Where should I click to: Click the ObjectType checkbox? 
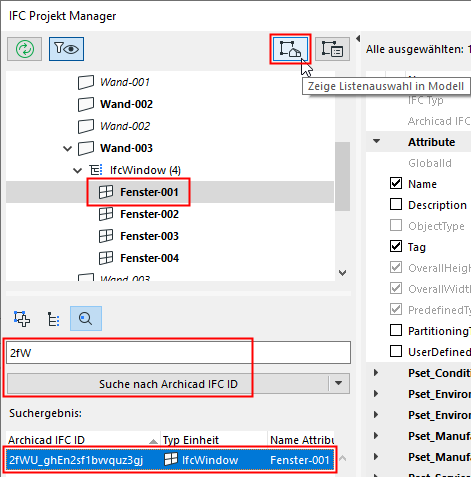click(396, 225)
